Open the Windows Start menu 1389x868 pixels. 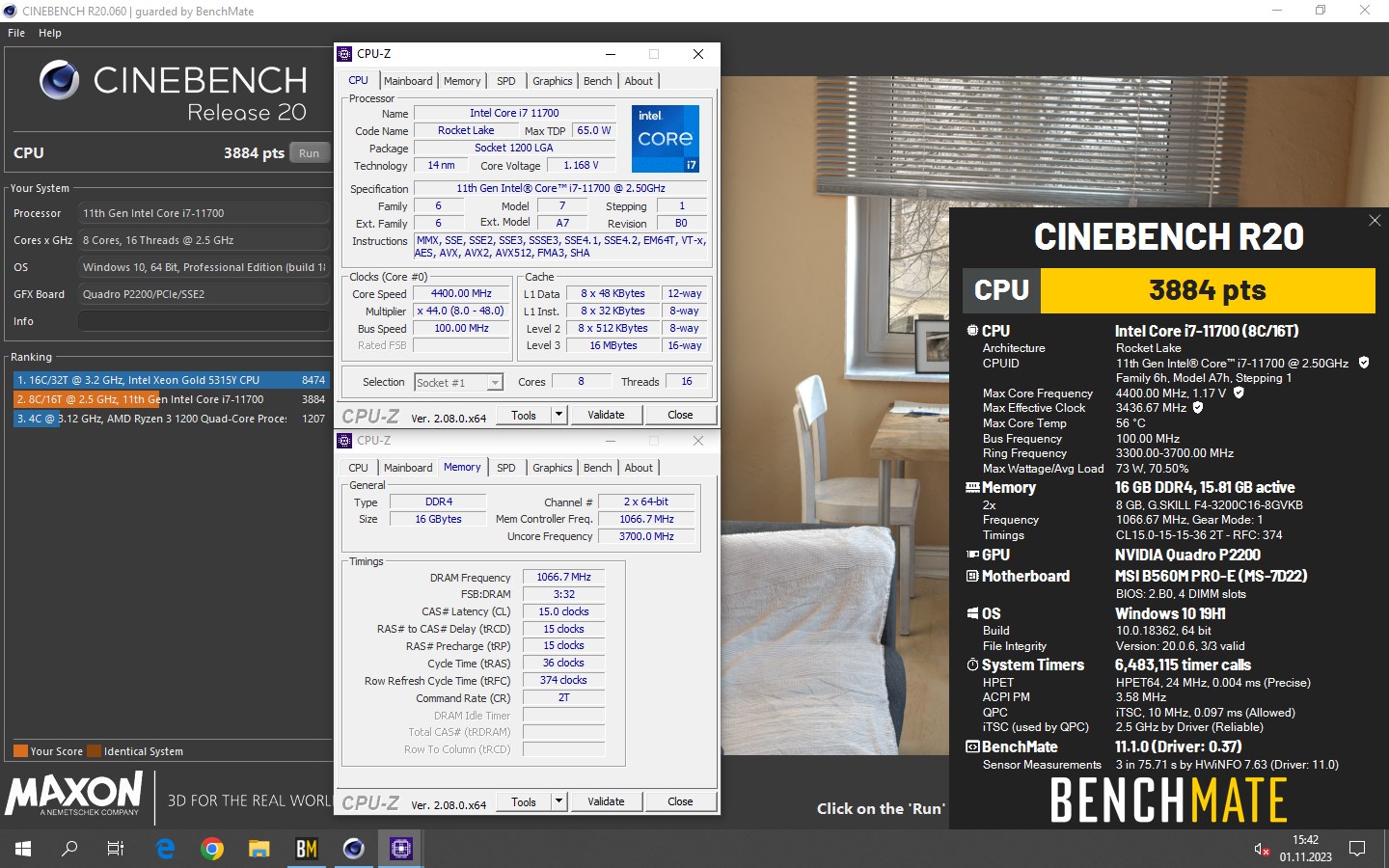pos(23,849)
